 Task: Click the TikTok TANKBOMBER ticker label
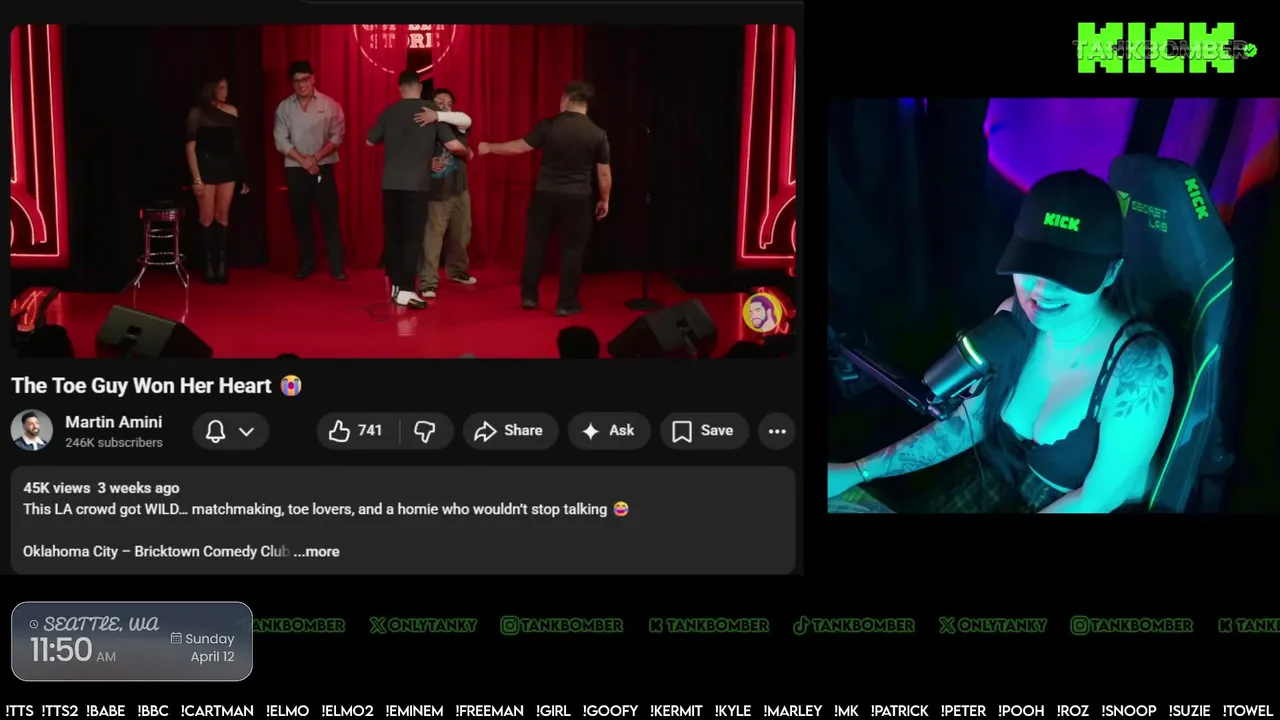[x=853, y=625]
